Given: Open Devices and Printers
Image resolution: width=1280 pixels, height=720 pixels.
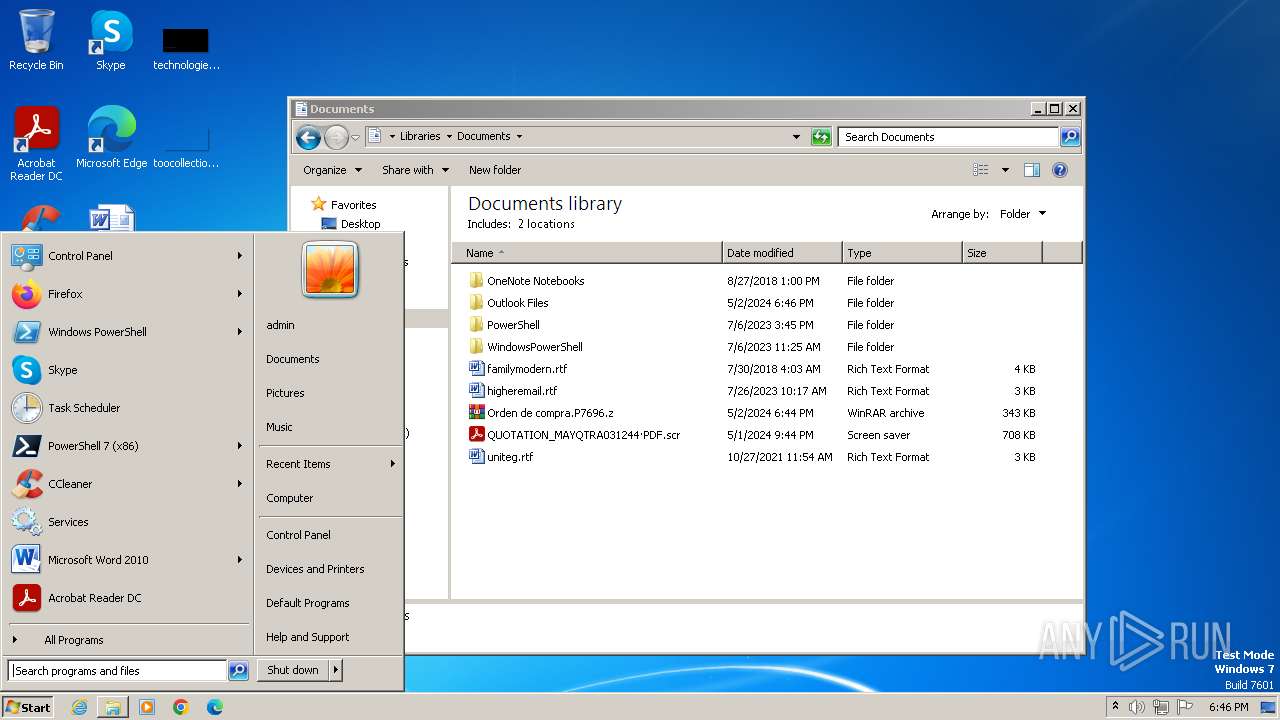Looking at the screenshot, I should click(315, 569).
